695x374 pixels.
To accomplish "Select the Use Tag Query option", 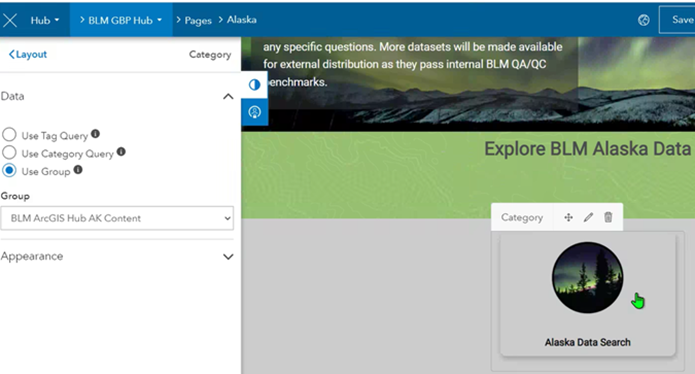I will [9, 134].
